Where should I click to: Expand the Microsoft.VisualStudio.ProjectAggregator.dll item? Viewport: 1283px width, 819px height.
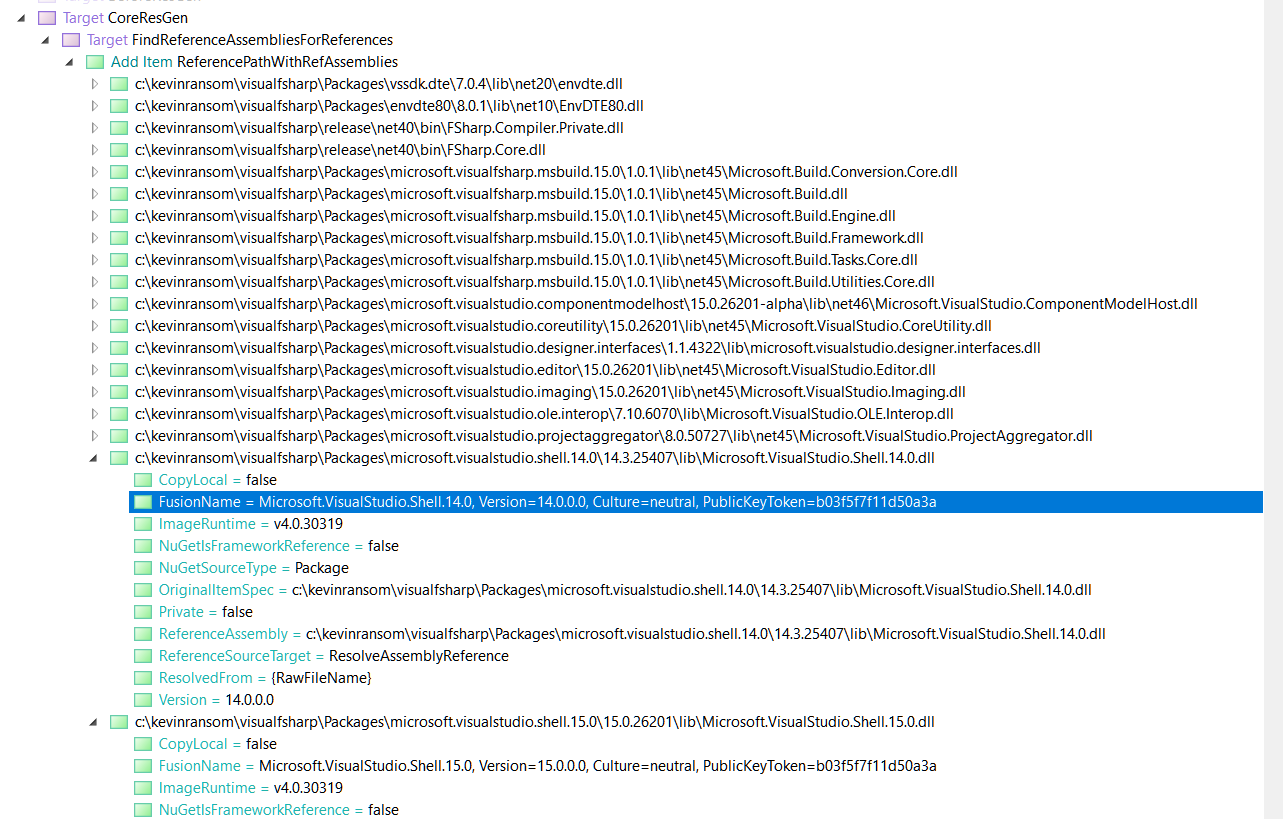[x=95, y=436]
